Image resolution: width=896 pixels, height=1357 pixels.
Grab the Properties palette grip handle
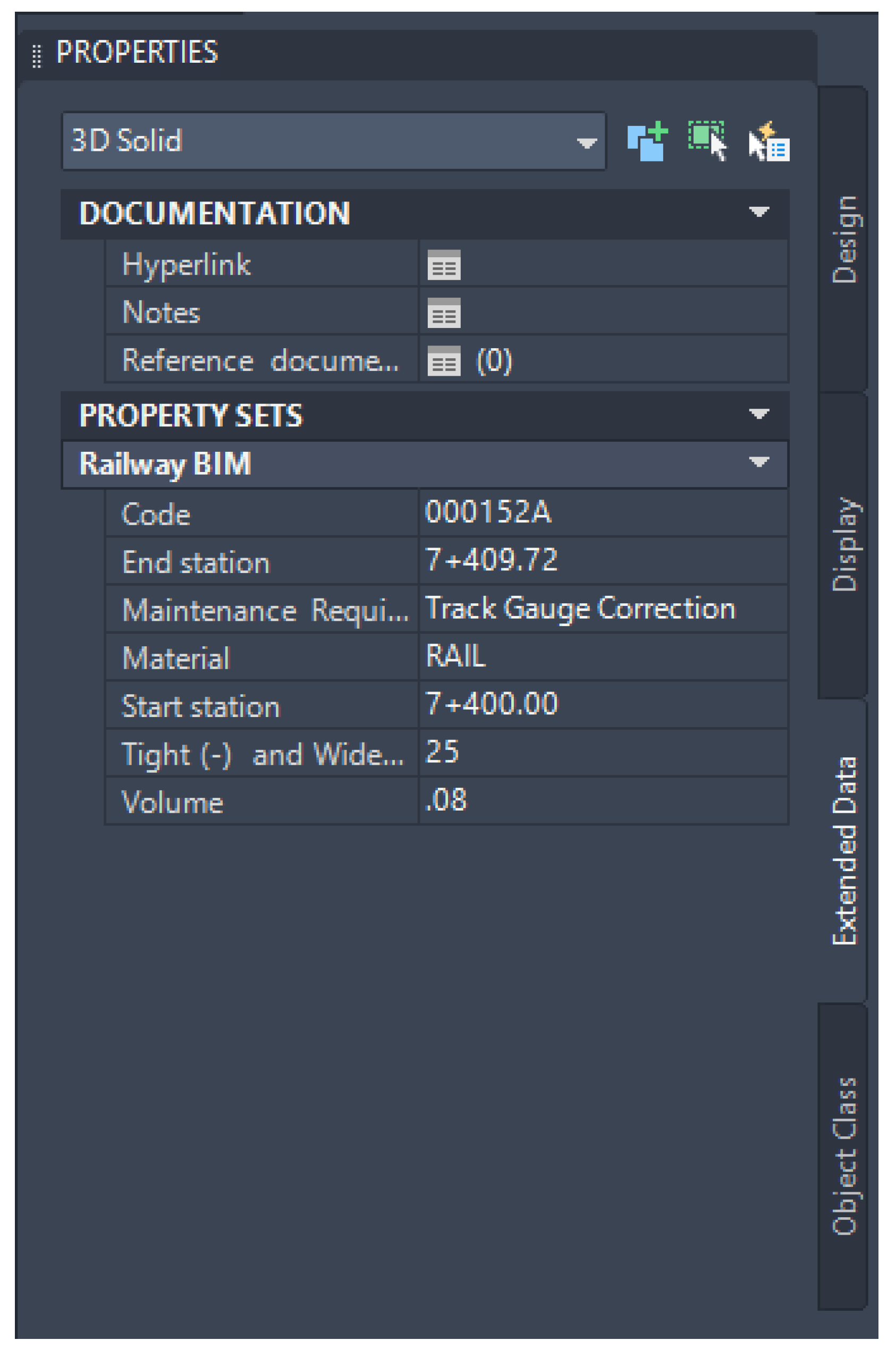coord(37,56)
